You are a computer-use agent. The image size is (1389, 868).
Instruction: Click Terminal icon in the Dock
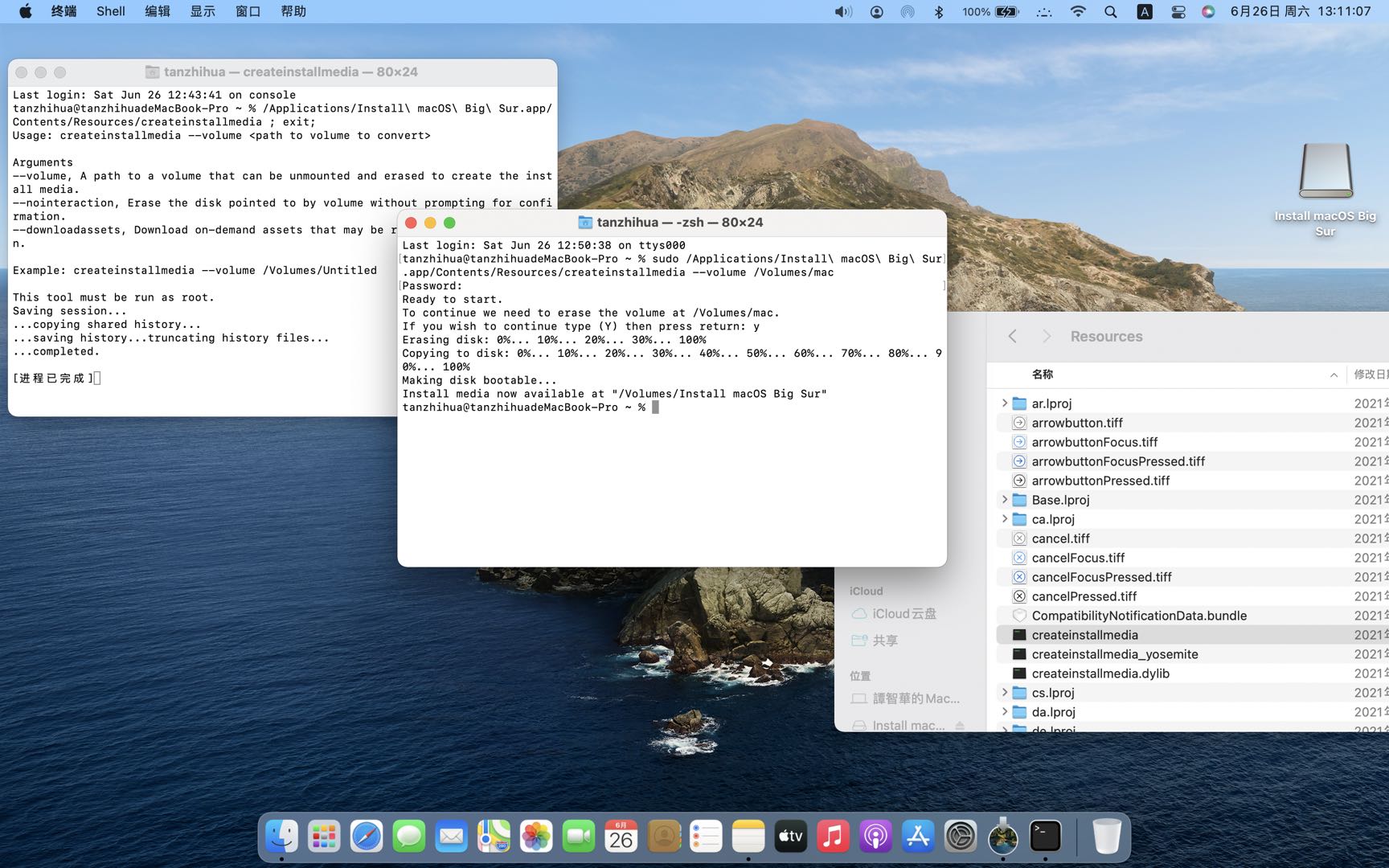click(x=1046, y=837)
